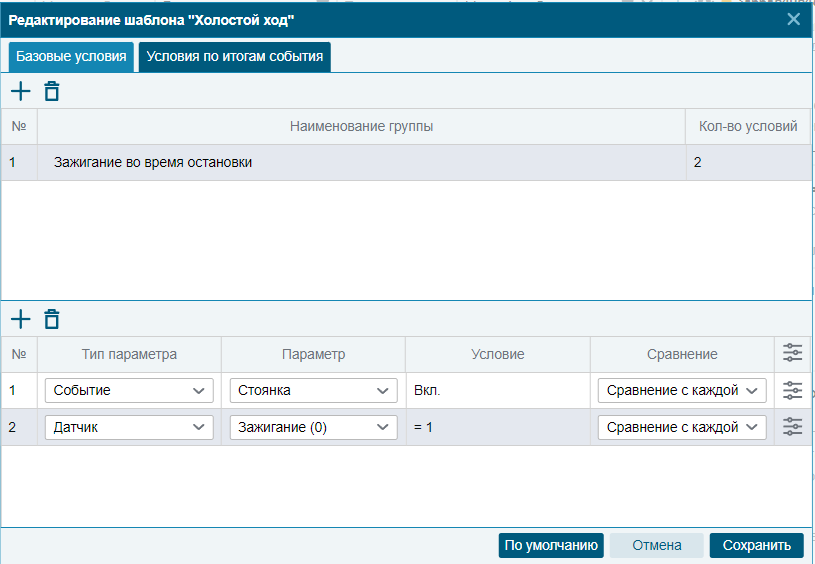Click the Отмена button

point(656,545)
